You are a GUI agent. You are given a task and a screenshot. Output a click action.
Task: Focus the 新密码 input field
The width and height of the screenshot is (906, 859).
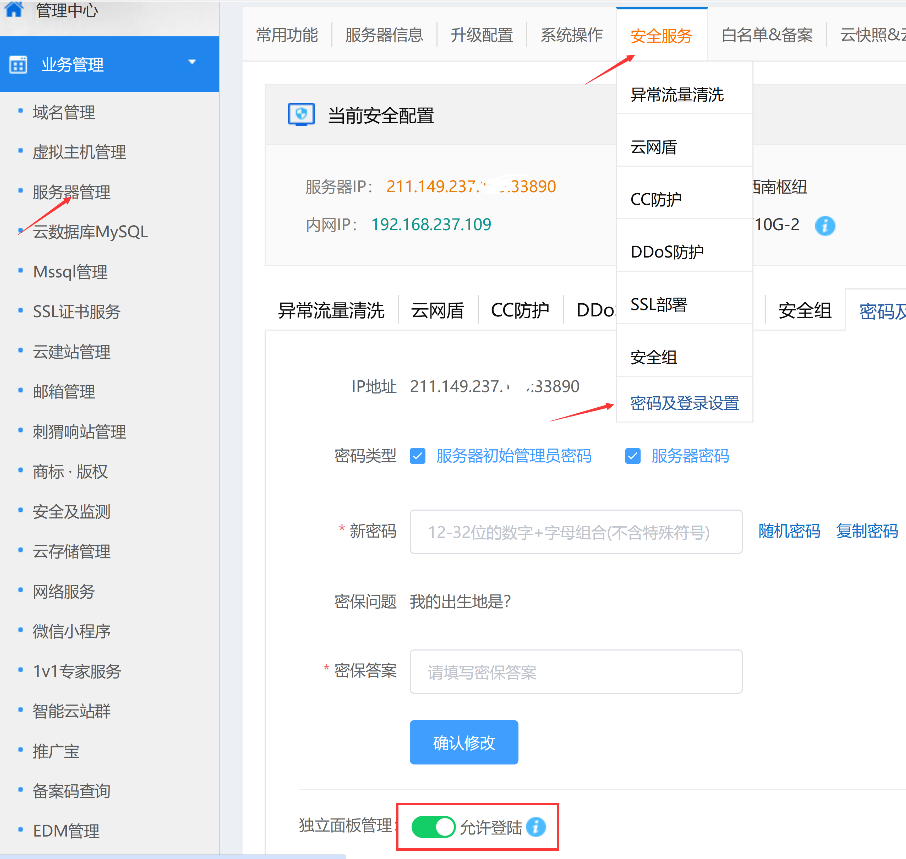click(576, 532)
